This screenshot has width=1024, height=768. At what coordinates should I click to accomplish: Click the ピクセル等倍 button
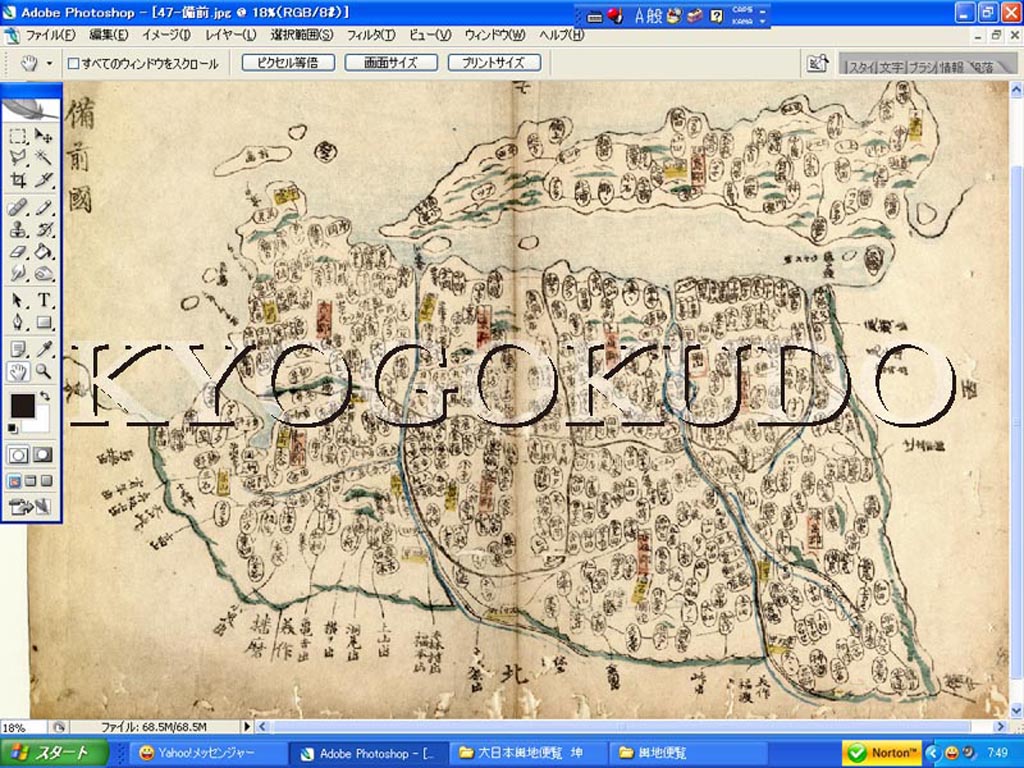click(x=287, y=63)
